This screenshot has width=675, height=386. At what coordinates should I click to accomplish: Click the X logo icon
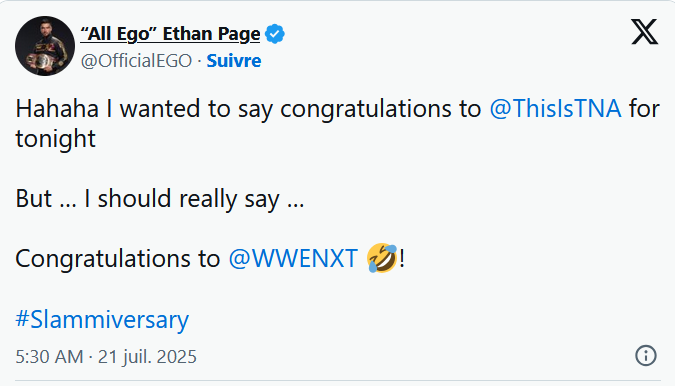coord(644,32)
